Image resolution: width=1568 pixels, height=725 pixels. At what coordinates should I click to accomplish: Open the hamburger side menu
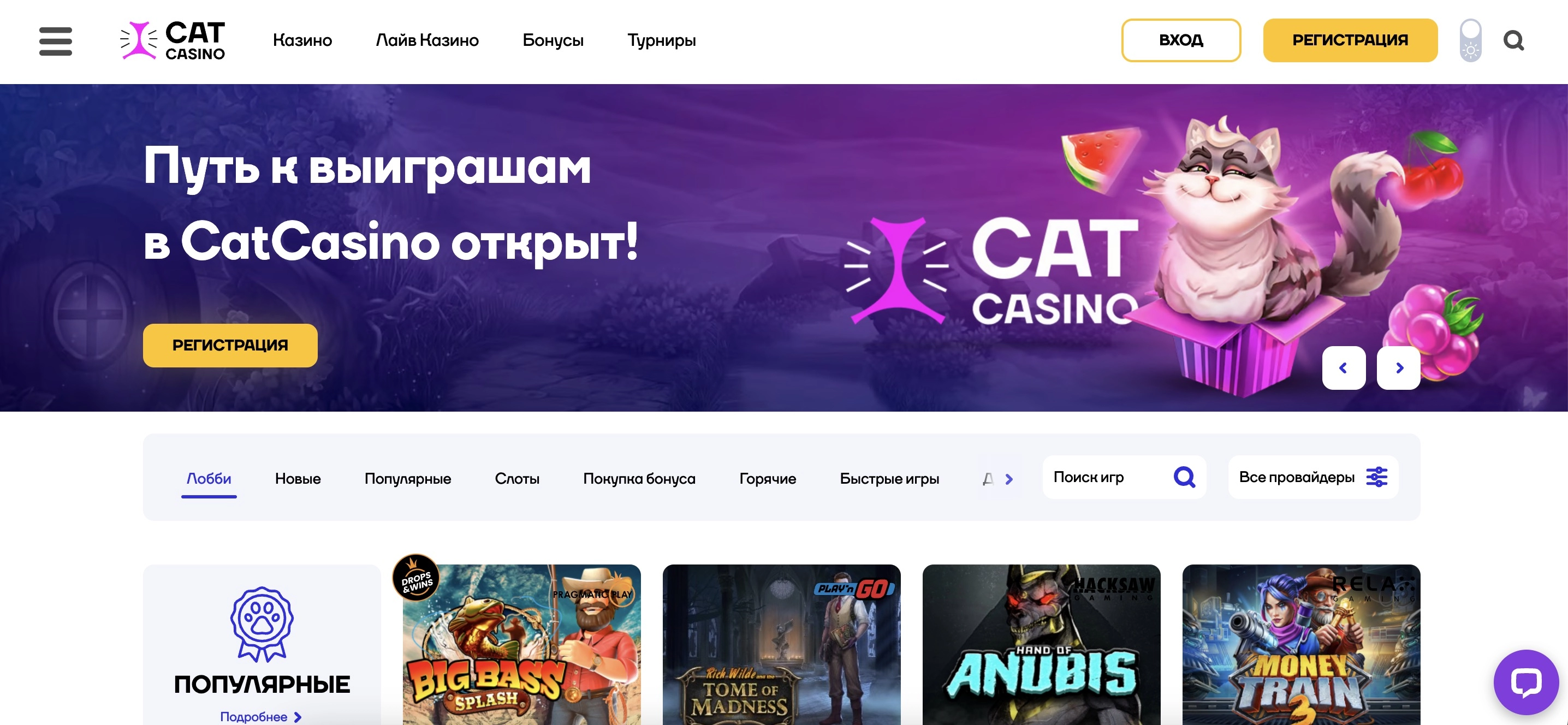point(55,41)
